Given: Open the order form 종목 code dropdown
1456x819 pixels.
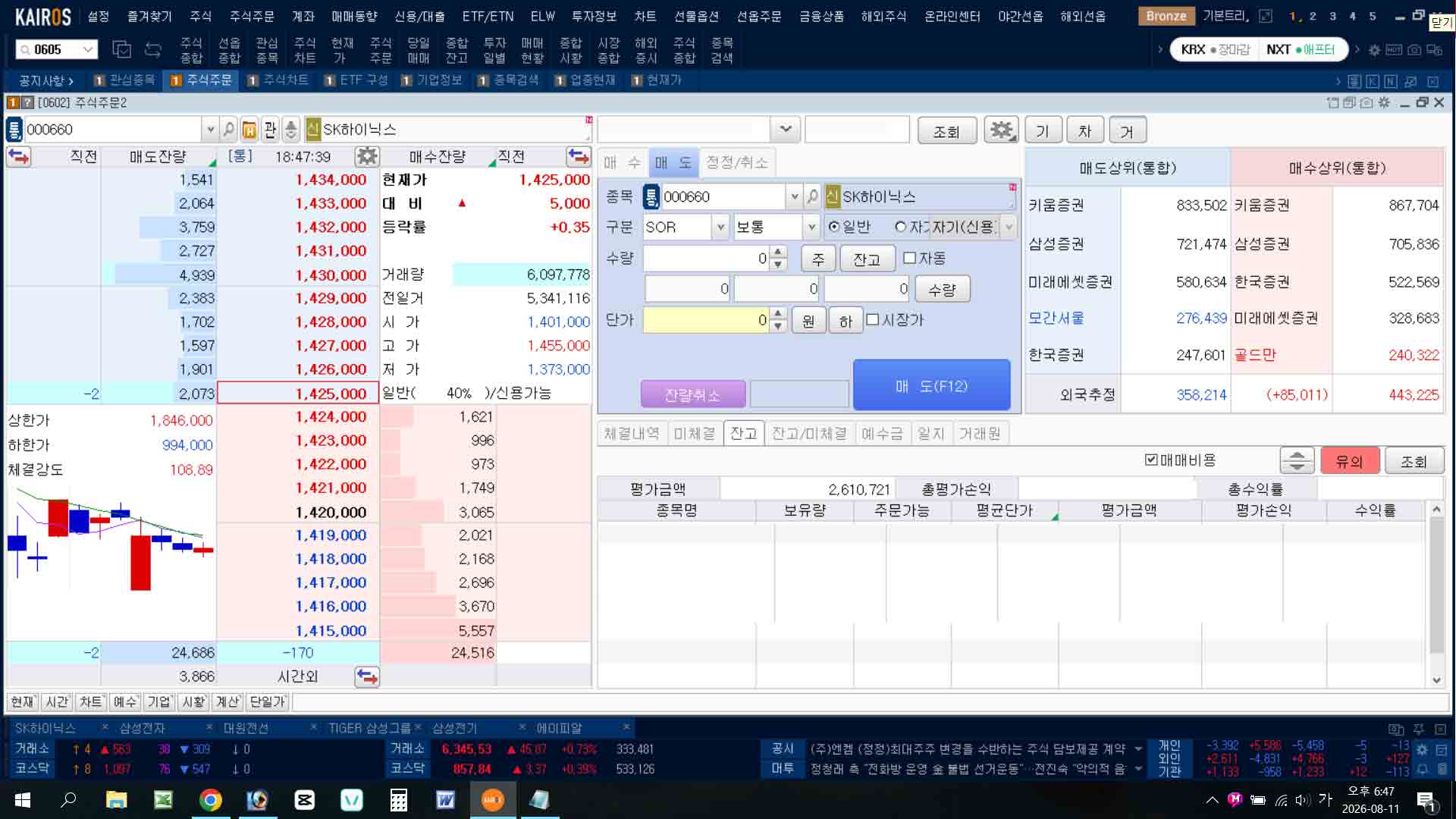Looking at the screenshot, I should (x=794, y=196).
